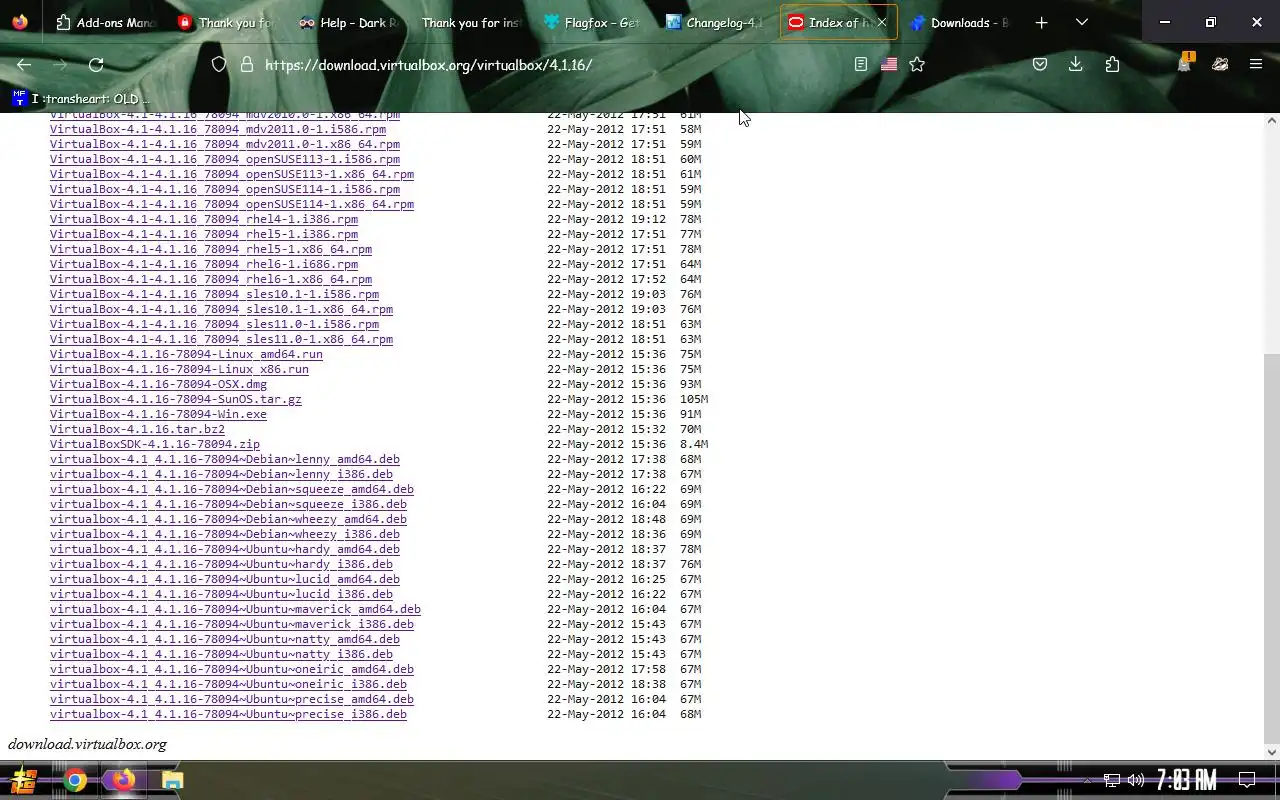
Task: Open the Ubuntu~precise_amd64.deb link
Action: point(232,699)
